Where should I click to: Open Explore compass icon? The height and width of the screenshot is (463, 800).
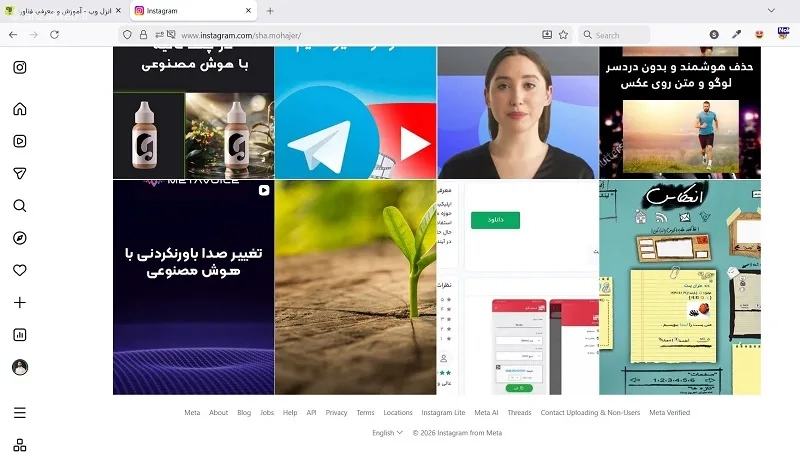(x=20, y=238)
